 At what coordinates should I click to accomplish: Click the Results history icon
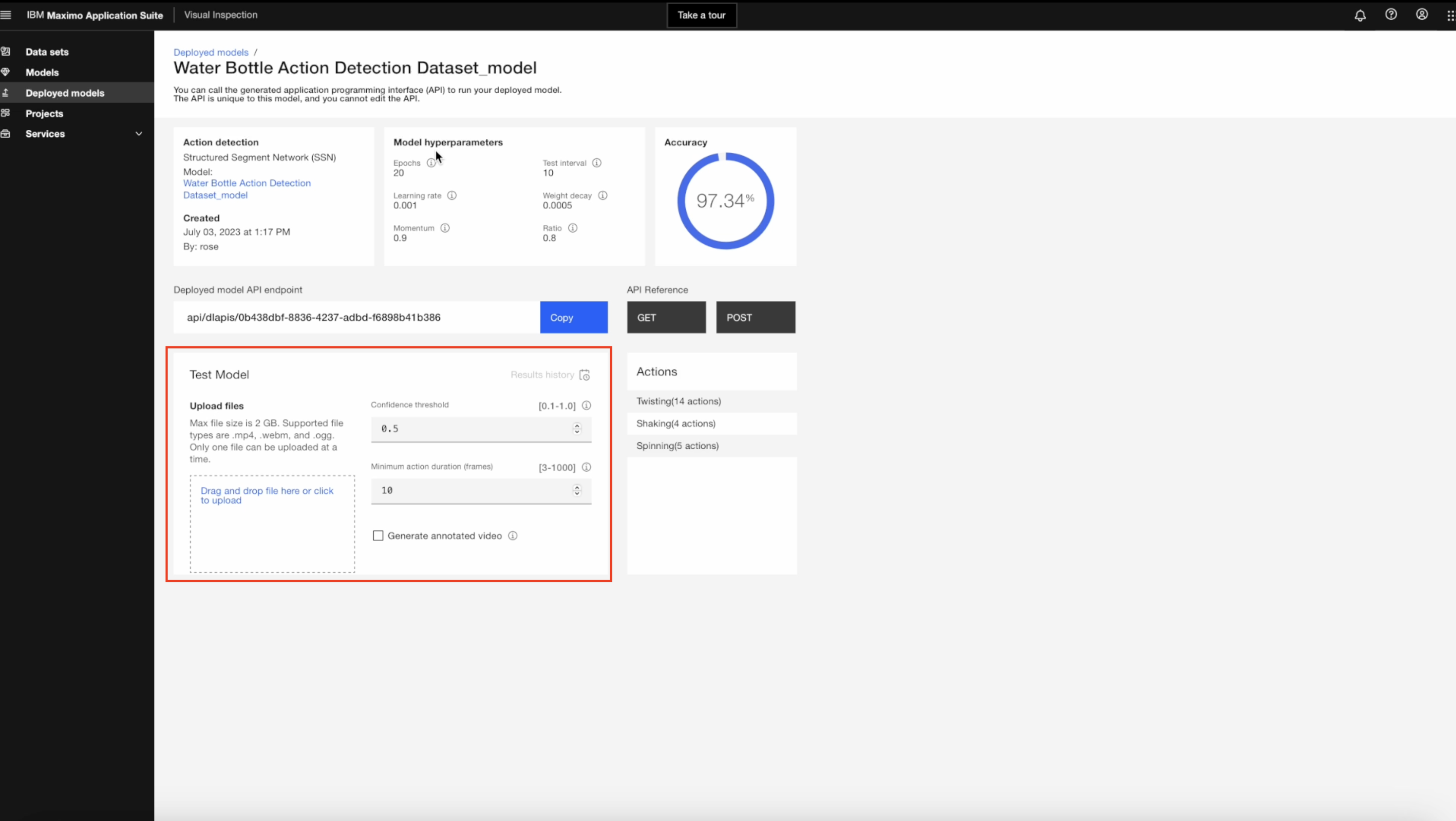pos(585,375)
